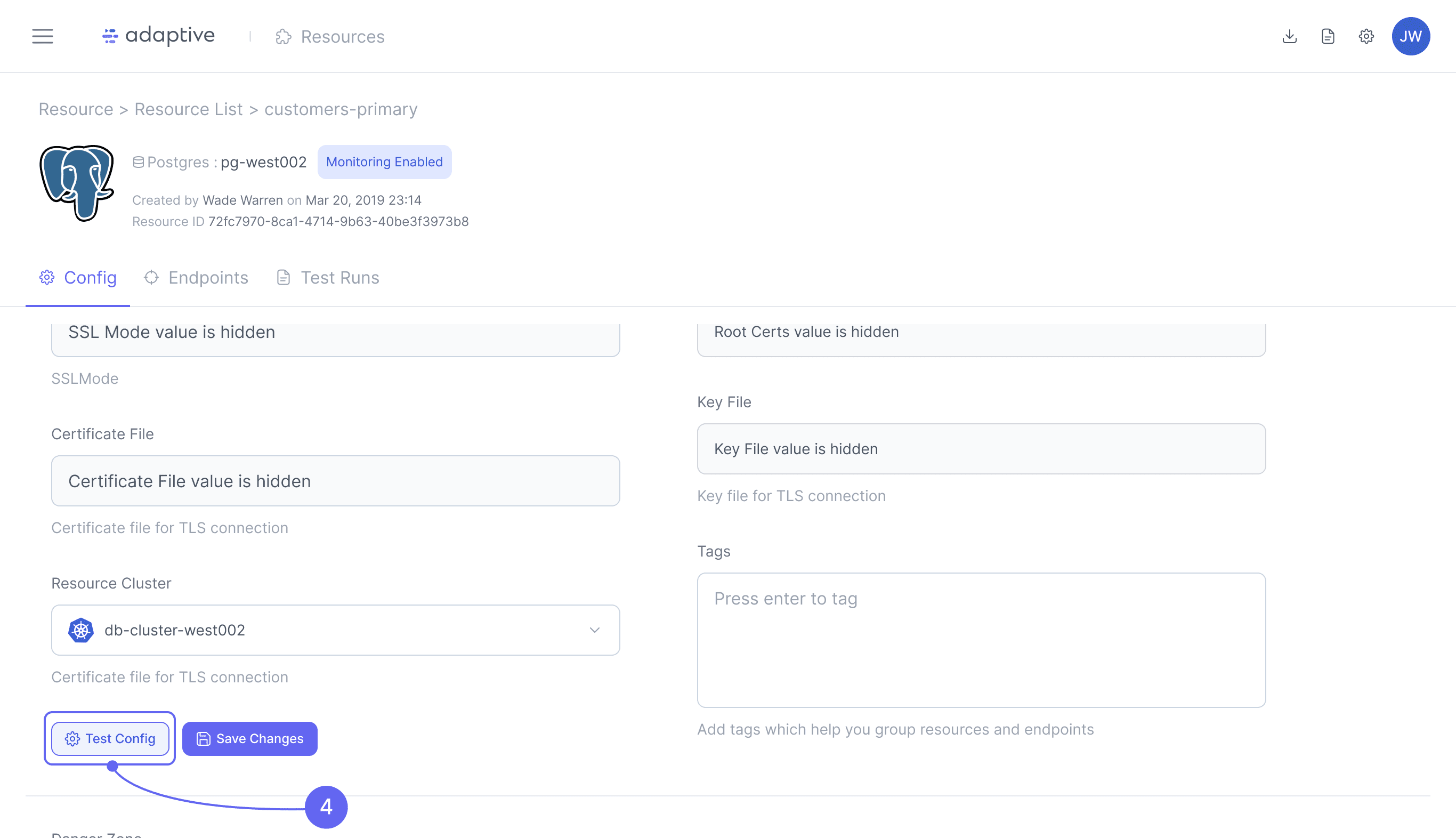Image resolution: width=1456 pixels, height=838 pixels.
Task: Click the Add tags help text
Action: (x=896, y=729)
